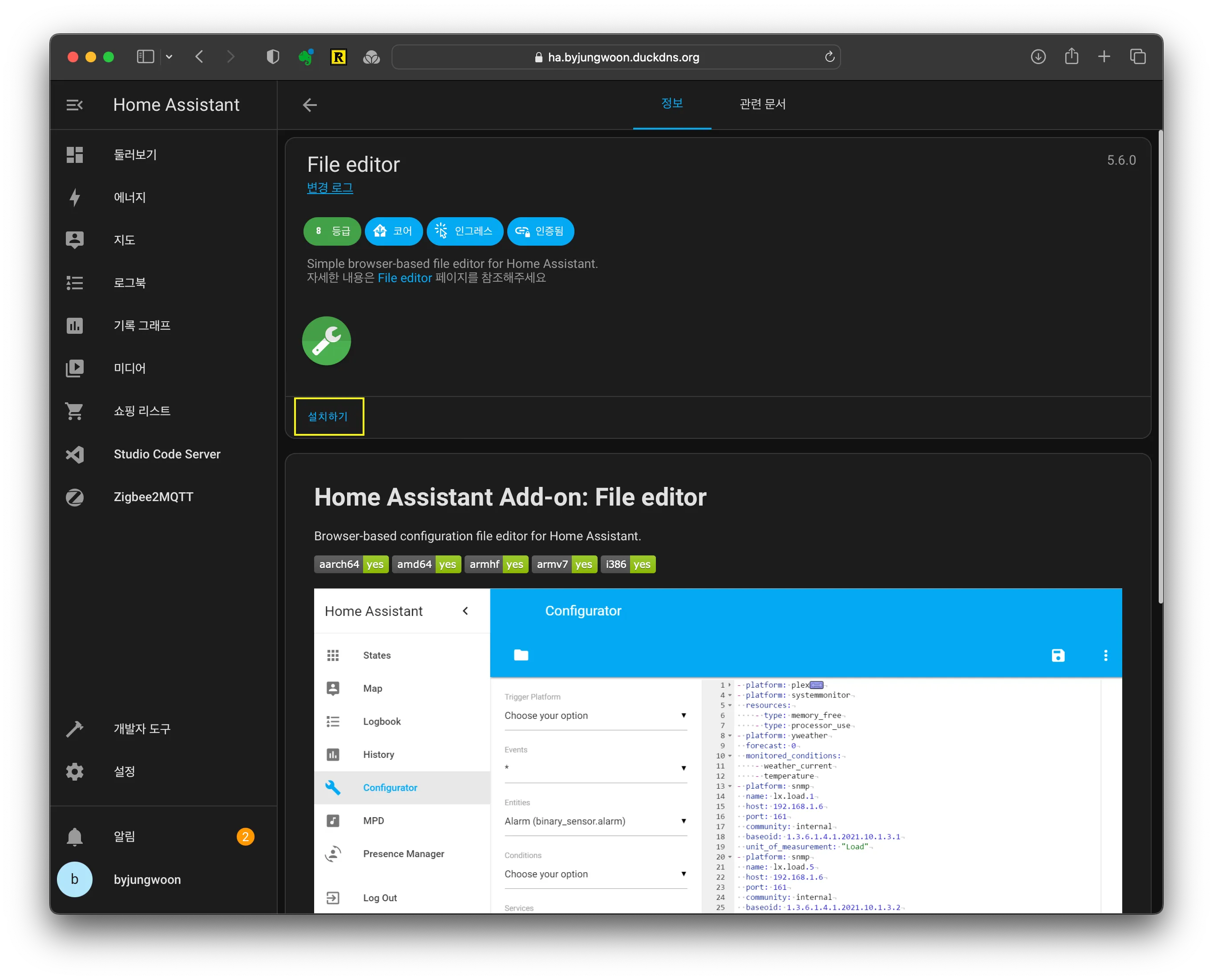This screenshot has height=980, width=1213.
Task: Select Presence Manager in embedded menu
Action: click(402, 854)
